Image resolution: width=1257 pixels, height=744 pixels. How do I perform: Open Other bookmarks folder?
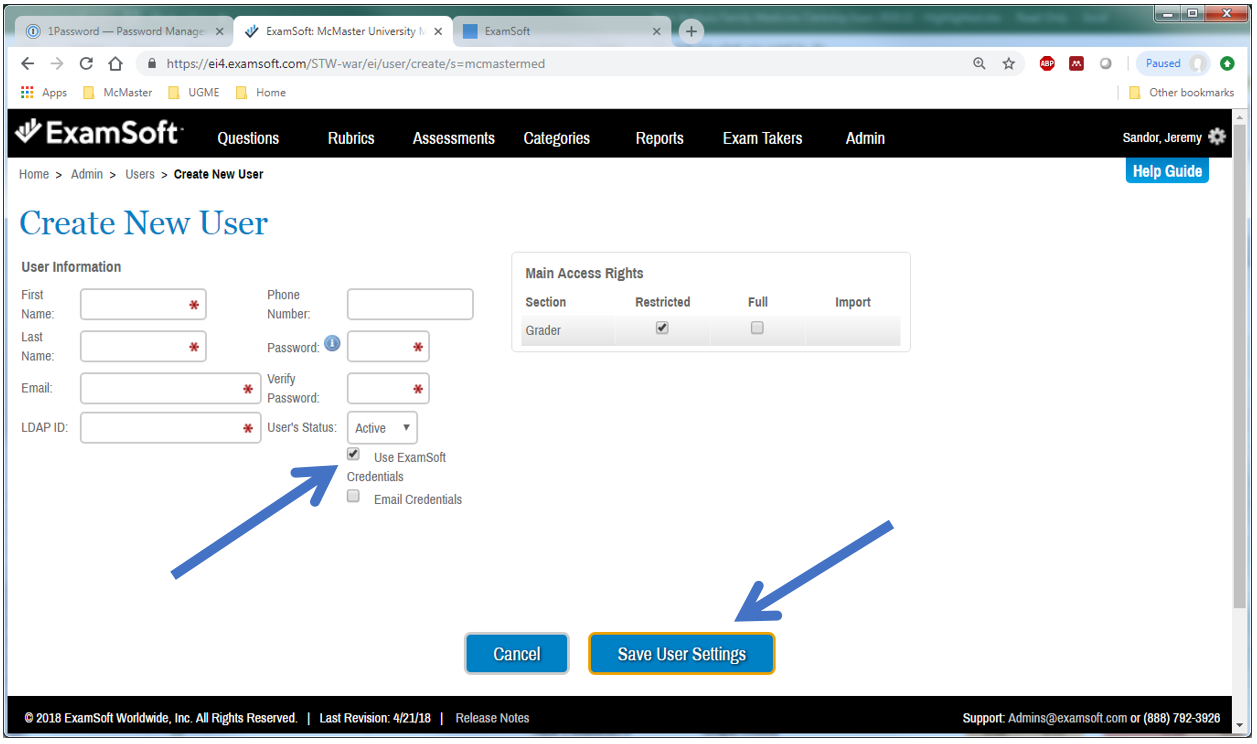1181,92
